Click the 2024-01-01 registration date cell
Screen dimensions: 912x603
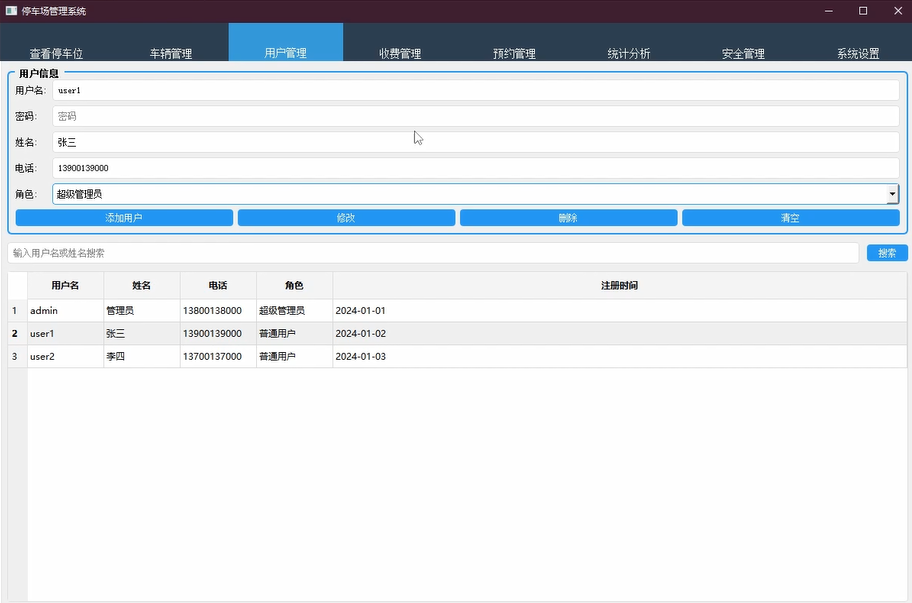click(619, 311)
